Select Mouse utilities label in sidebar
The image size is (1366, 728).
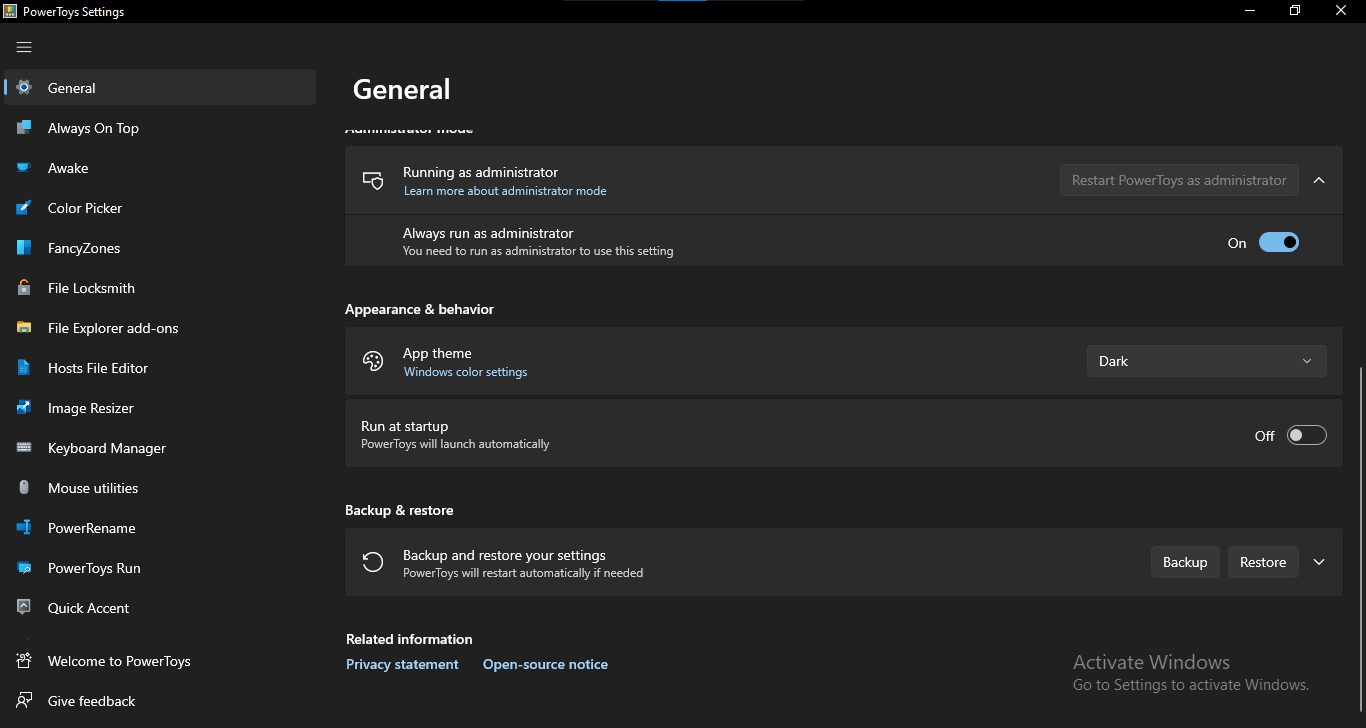pyautogui.click(x=93, y=488)
